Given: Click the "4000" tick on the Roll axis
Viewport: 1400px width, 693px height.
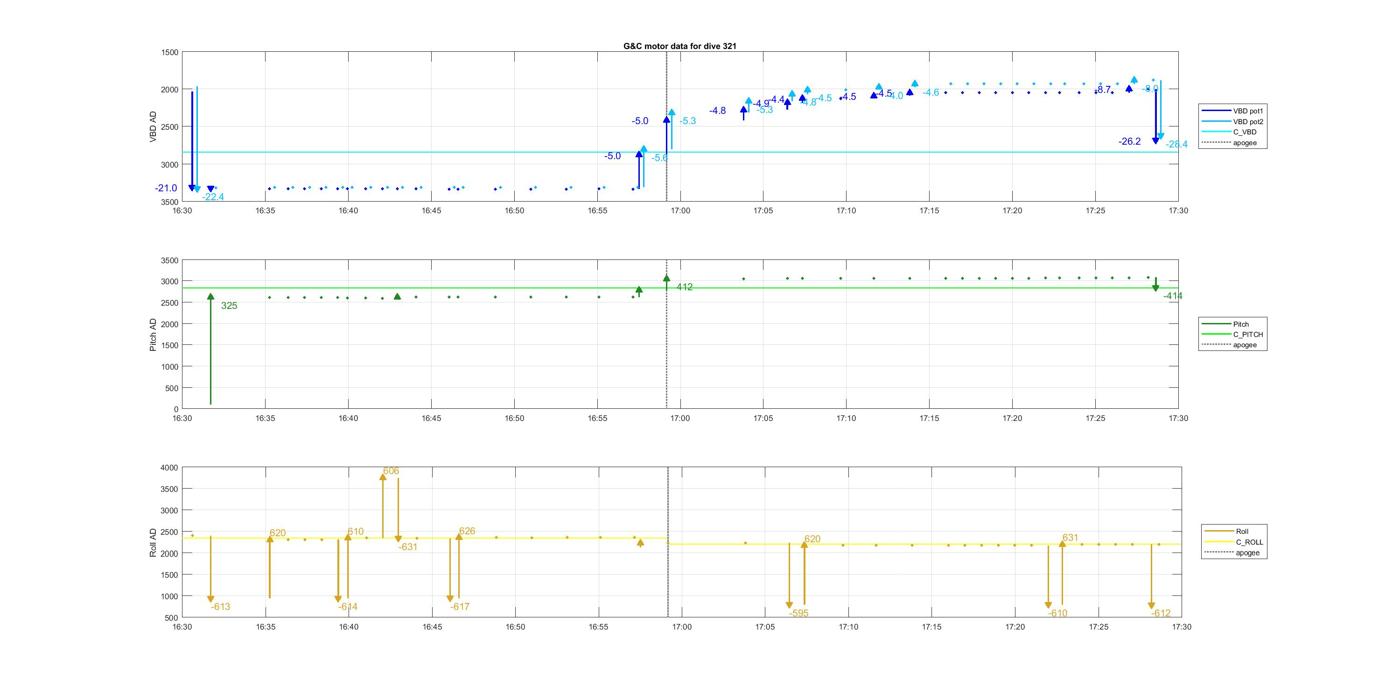Looking at the screenshot, I should click(169, 468).
